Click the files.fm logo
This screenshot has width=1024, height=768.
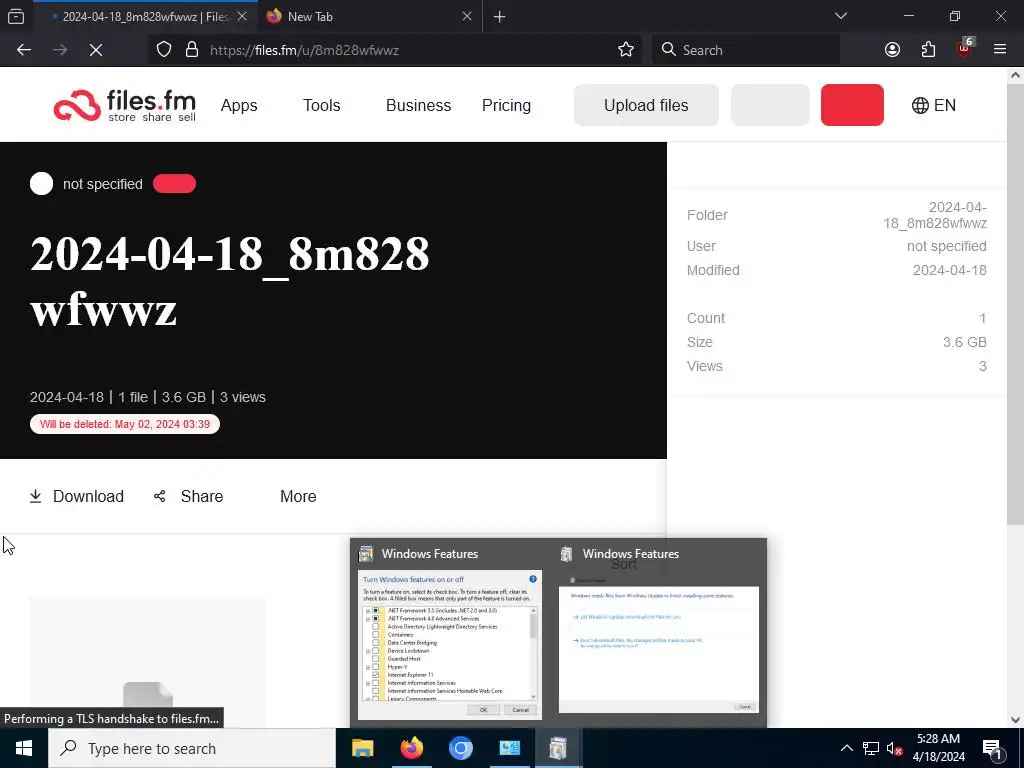tap(125, 105)
